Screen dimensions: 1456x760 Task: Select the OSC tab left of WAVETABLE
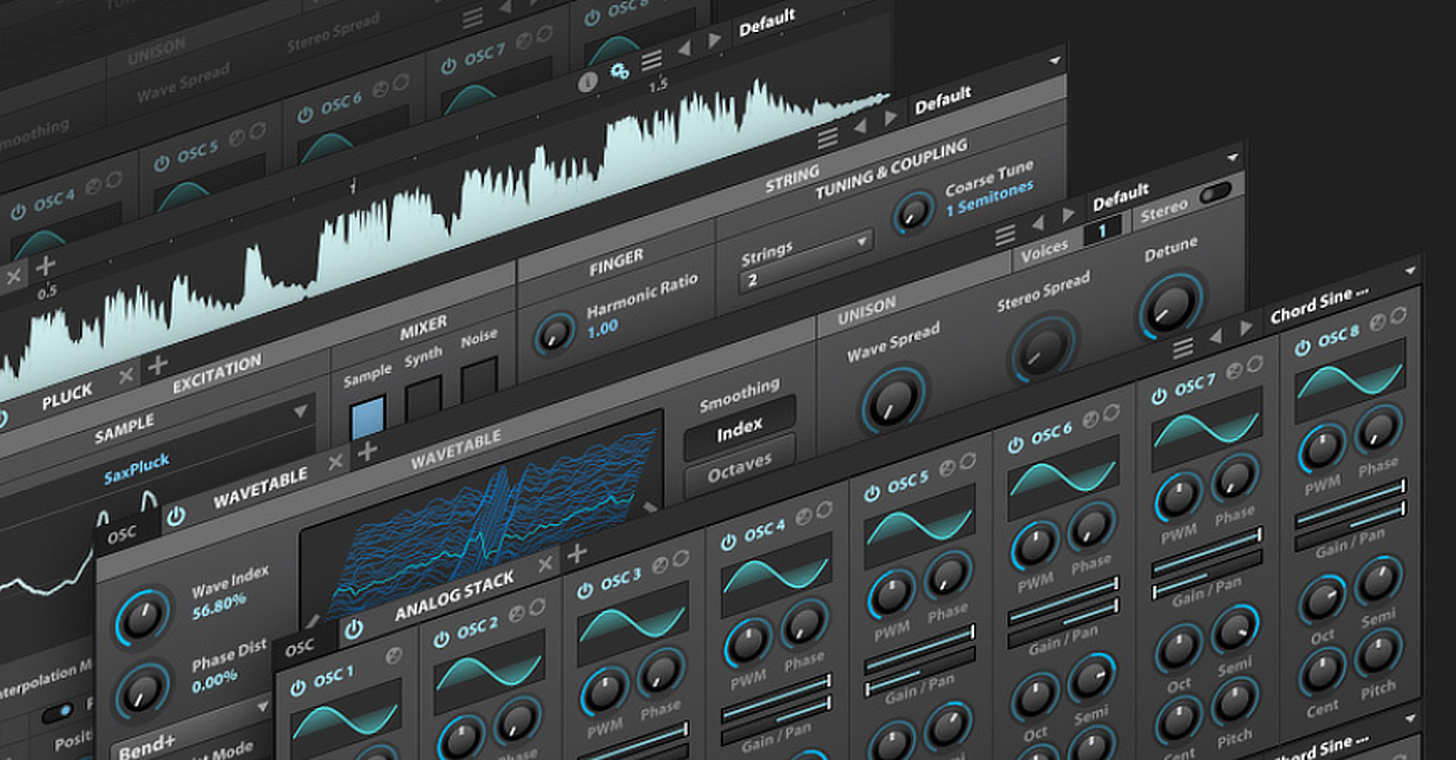coord(122,533)
